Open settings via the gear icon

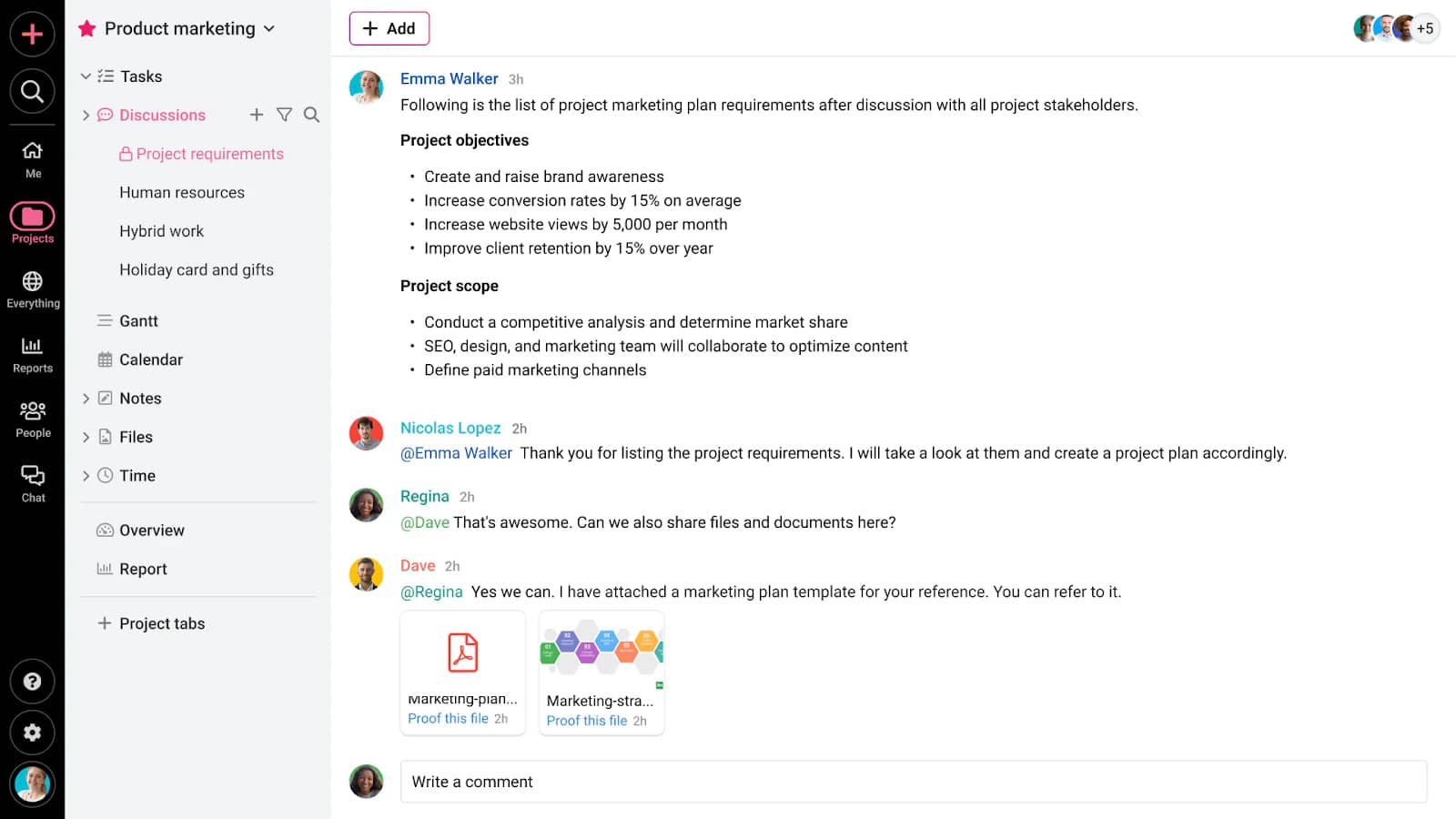(x=33, y=733)
